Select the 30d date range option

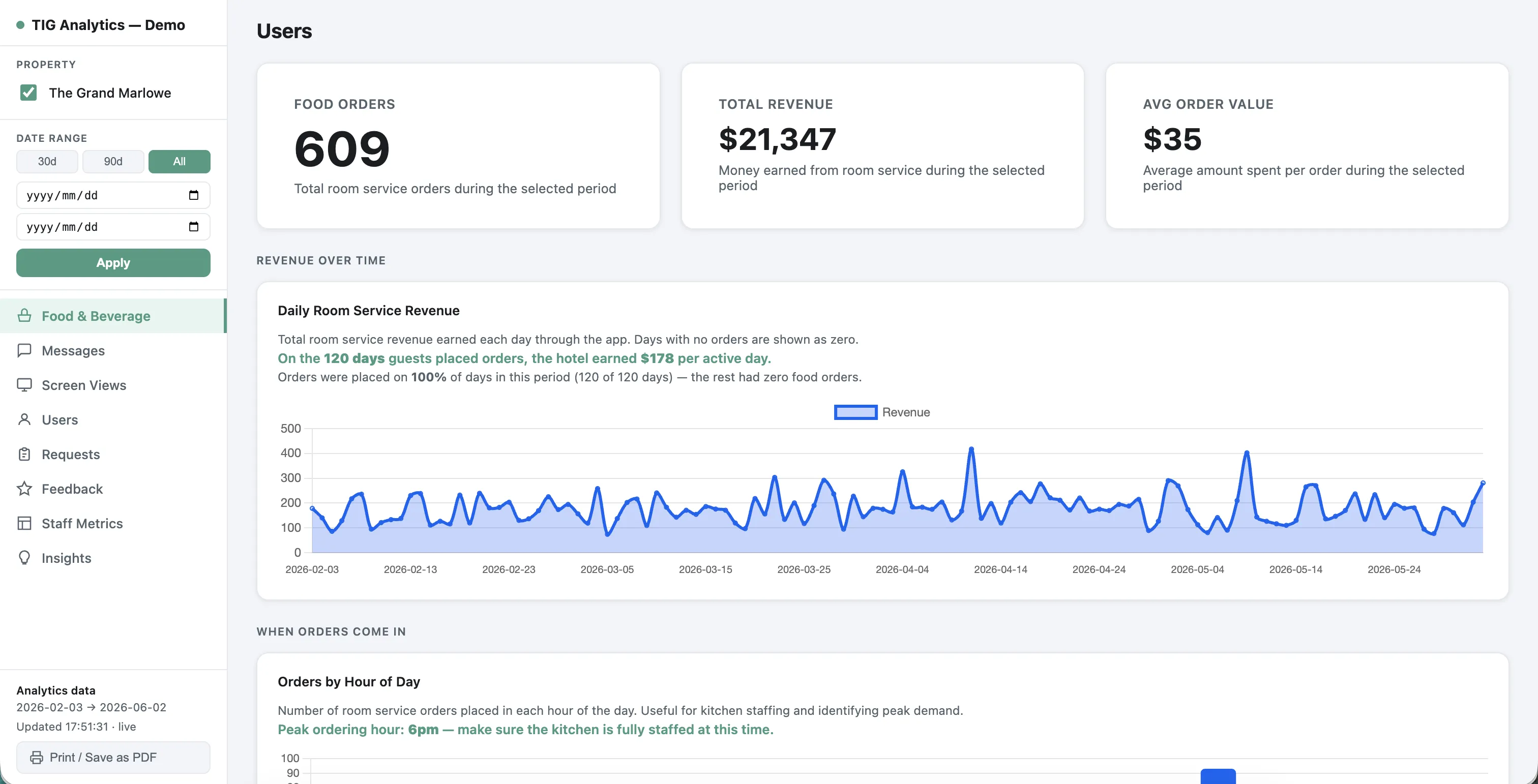tap(47, 161)
